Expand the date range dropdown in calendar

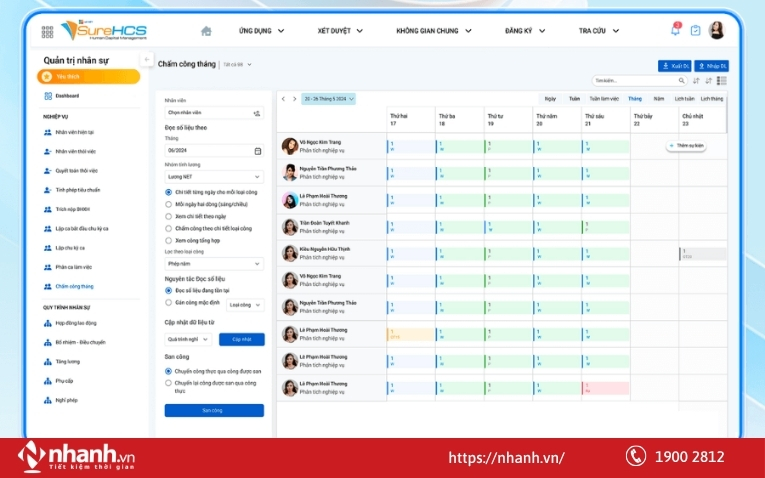329,99
